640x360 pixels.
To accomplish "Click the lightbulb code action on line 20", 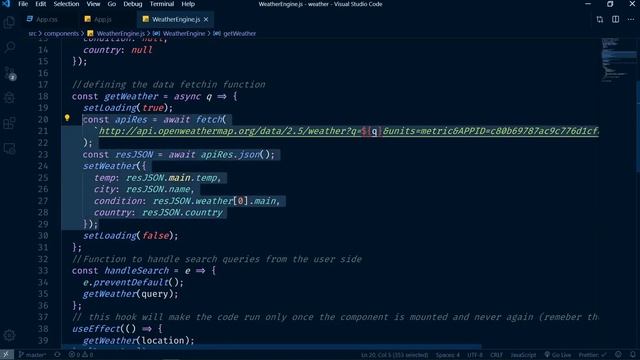I will (x=67, y=118).
